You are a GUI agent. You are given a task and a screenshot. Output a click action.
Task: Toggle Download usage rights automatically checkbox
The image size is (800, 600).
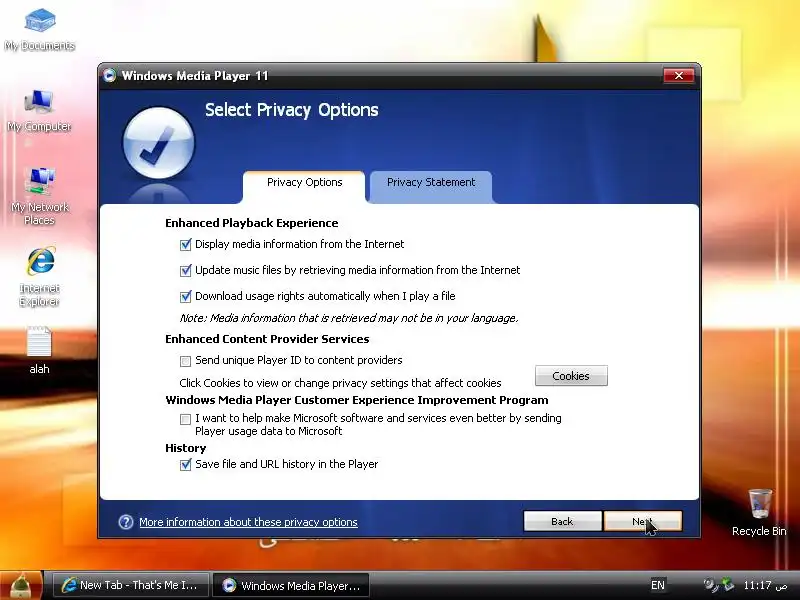click(186, 296)
